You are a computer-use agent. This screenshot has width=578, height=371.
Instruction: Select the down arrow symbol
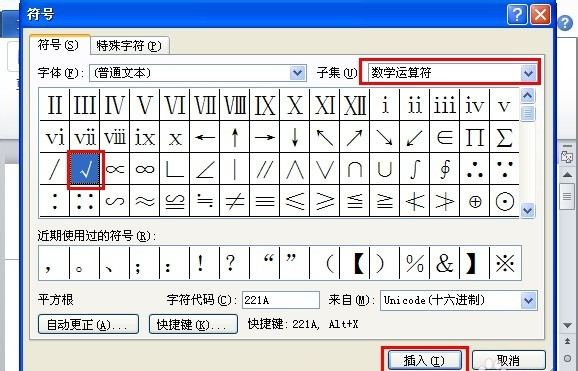[x=295, y=137]
